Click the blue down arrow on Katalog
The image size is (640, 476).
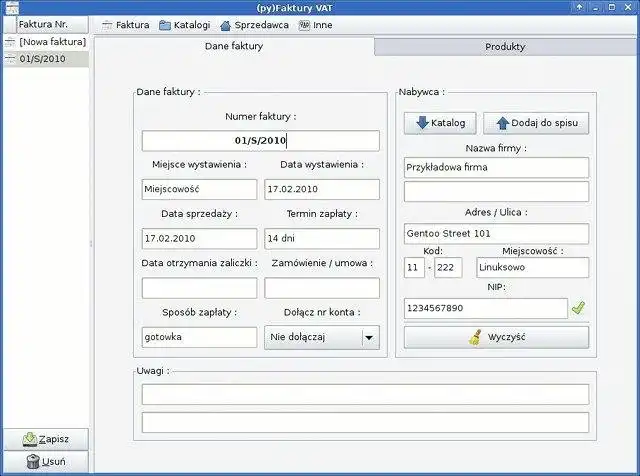tap(422, 123)
